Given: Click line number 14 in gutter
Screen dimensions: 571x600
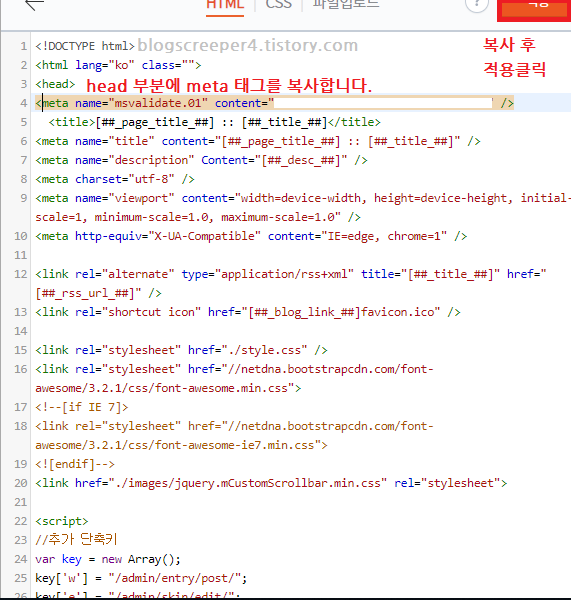Looking at the screenshot, I should pos(21,331).
